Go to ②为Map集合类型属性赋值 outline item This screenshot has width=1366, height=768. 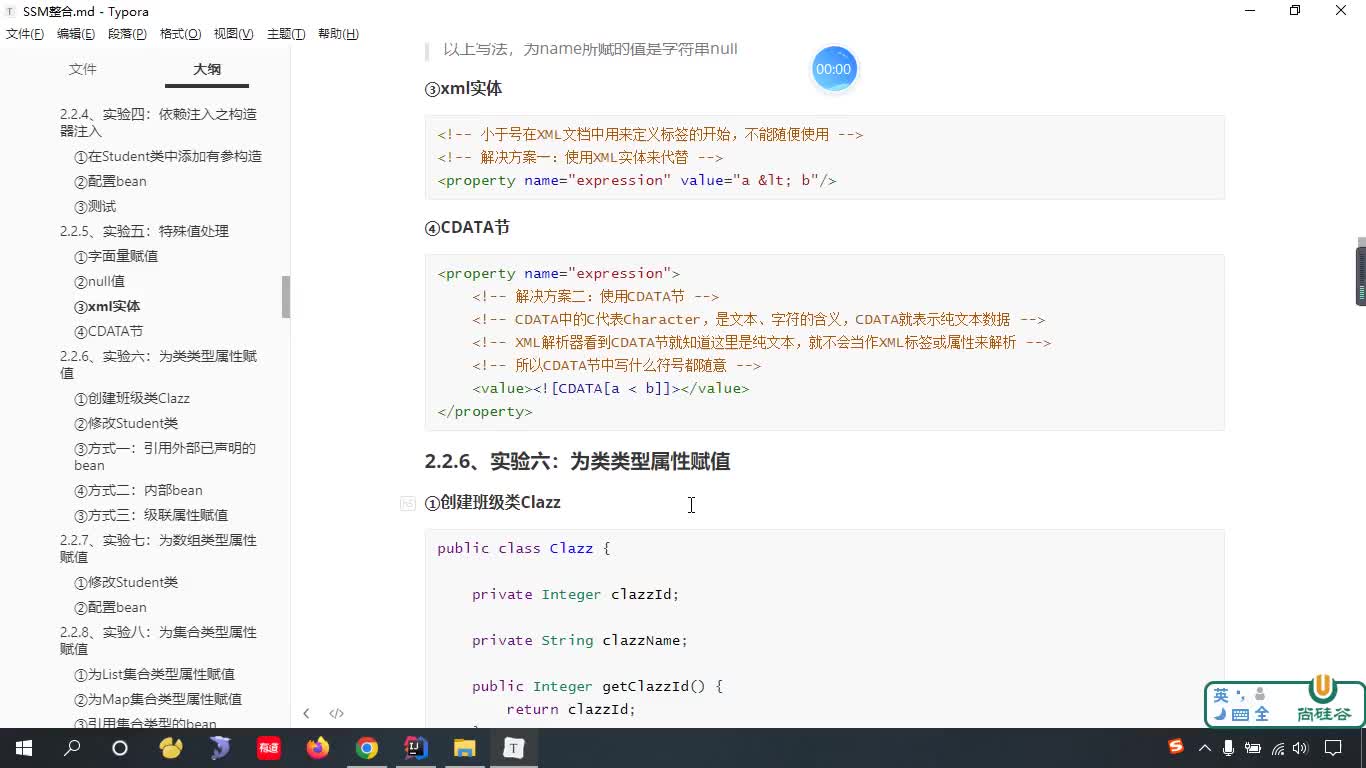pos(158,699)
